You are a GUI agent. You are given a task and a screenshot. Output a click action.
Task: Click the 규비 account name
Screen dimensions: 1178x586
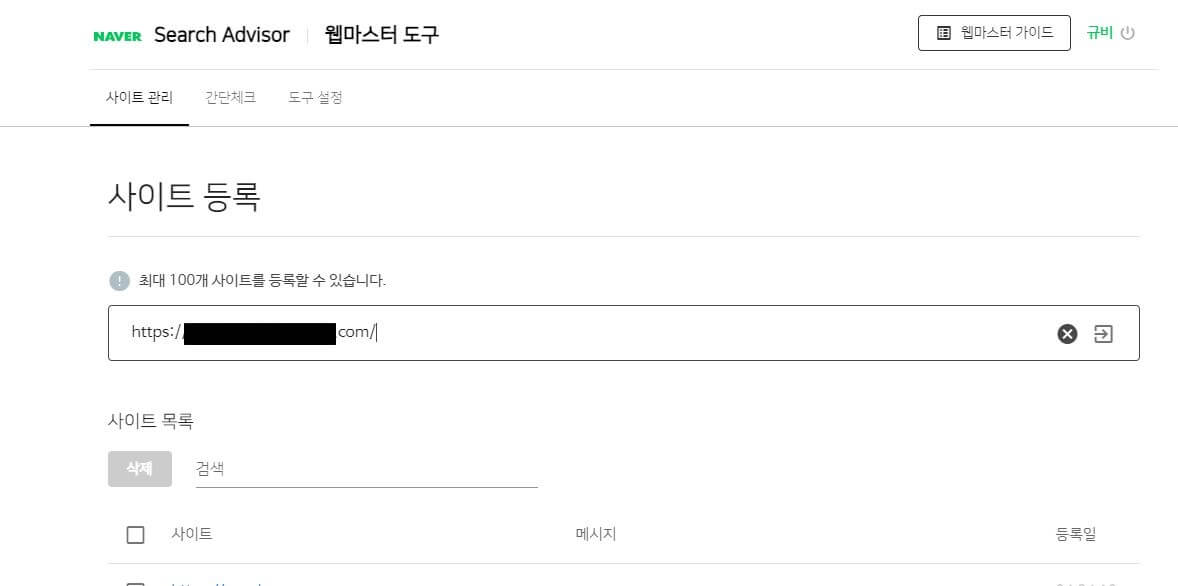[x=1098, y=32]
